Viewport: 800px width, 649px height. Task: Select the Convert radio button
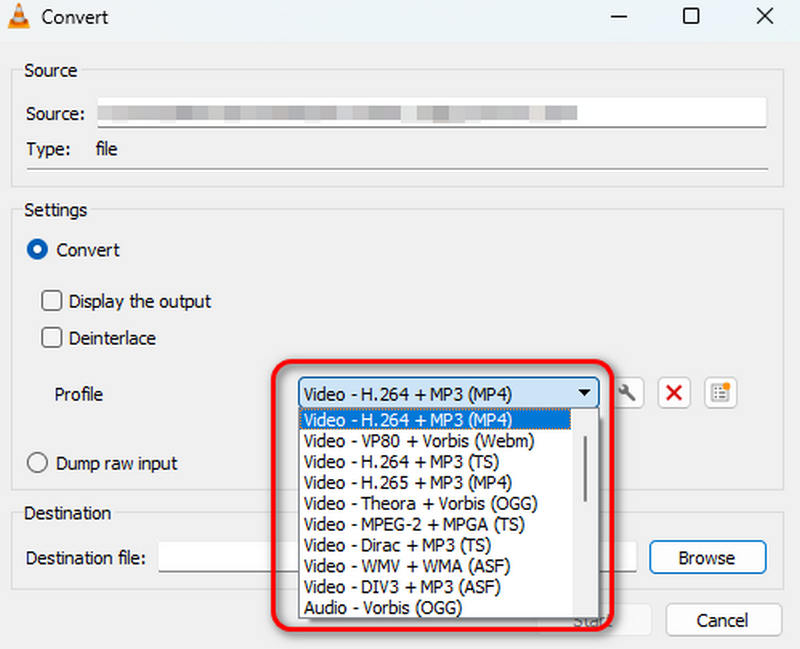click(x=37, y=250)
